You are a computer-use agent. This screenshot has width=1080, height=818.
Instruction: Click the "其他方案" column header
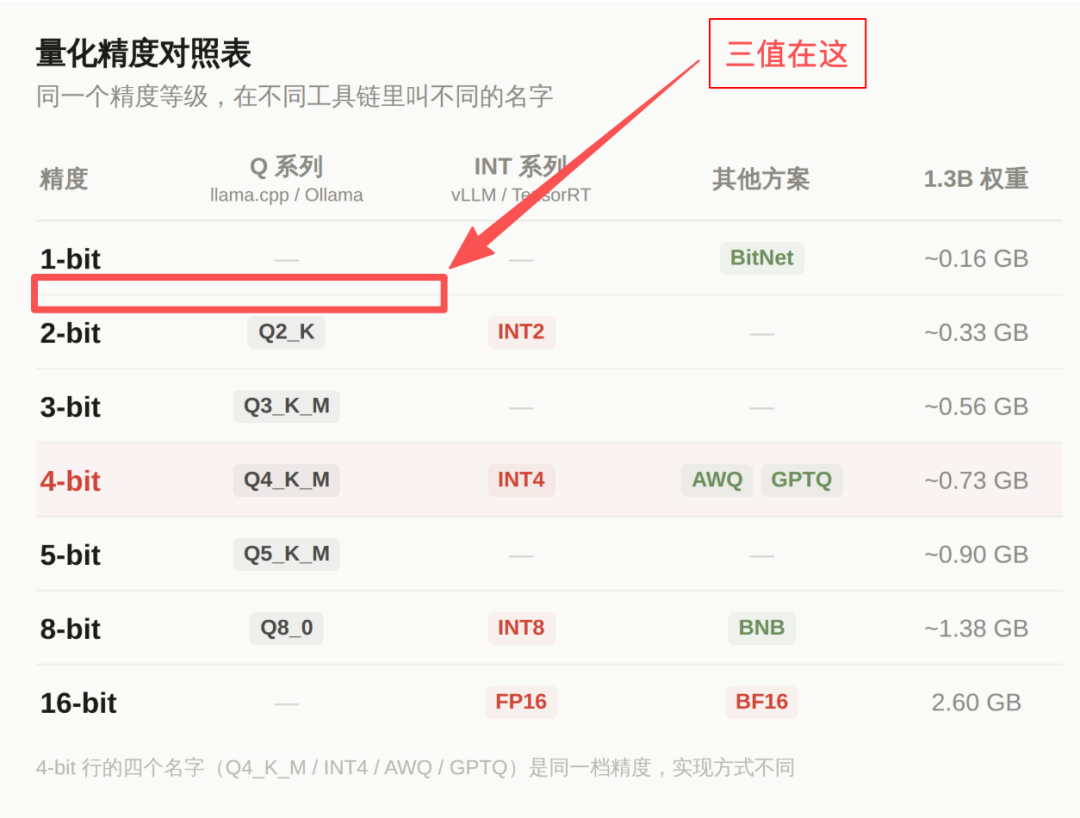[x=761, y=179]
